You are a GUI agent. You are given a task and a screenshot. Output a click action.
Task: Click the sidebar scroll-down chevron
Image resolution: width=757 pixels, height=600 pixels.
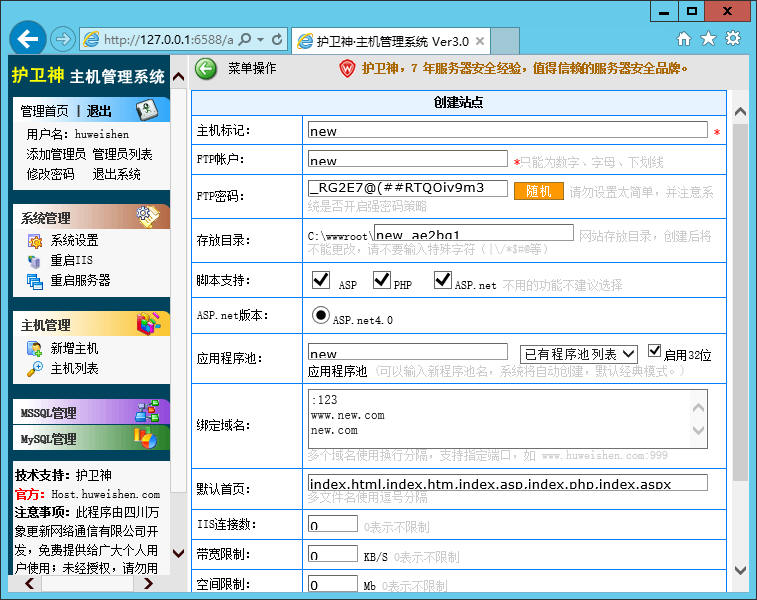[x=178, y=553]
